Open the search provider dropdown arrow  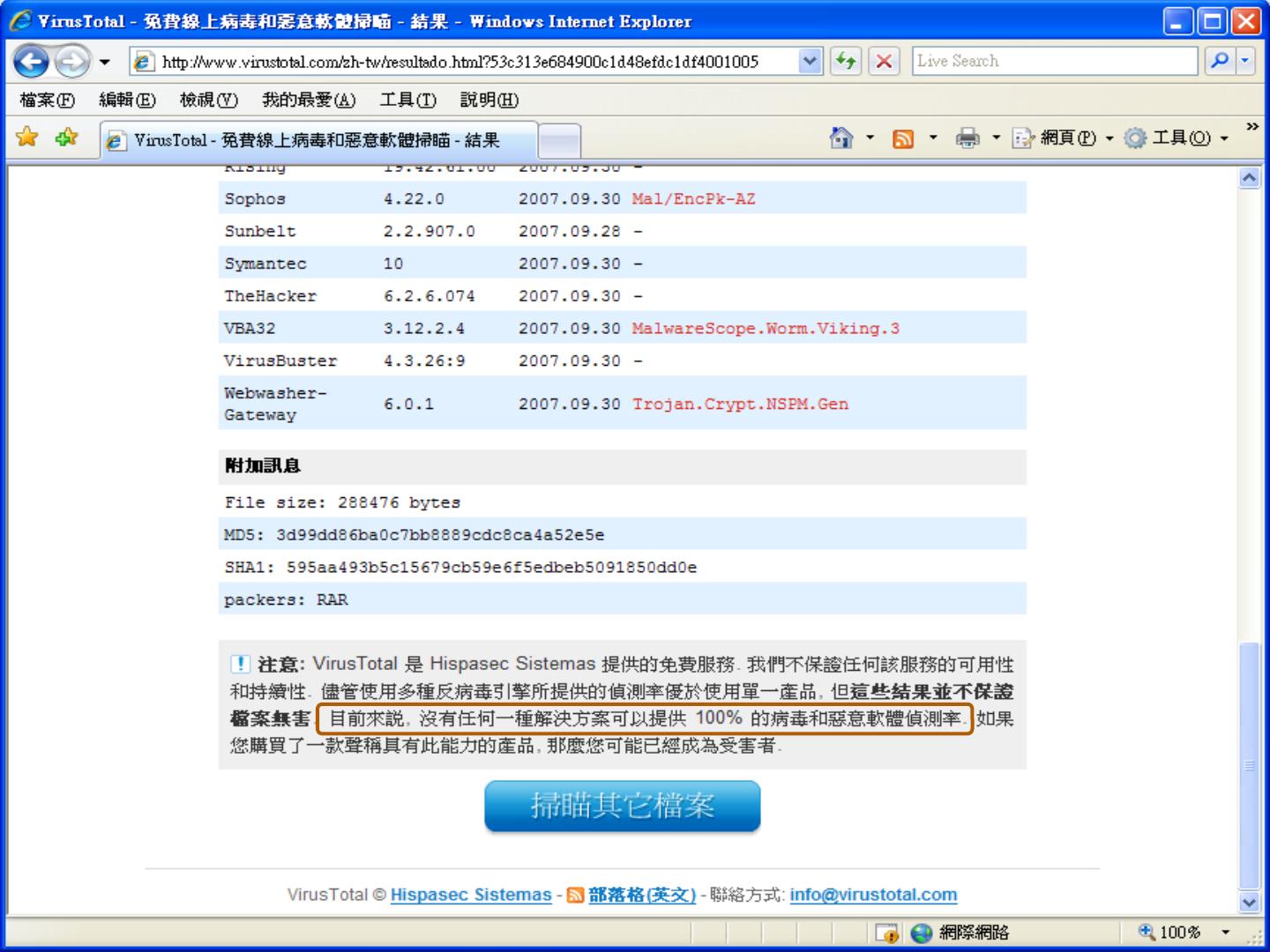pyautogui.click(x=1245, y=61)
